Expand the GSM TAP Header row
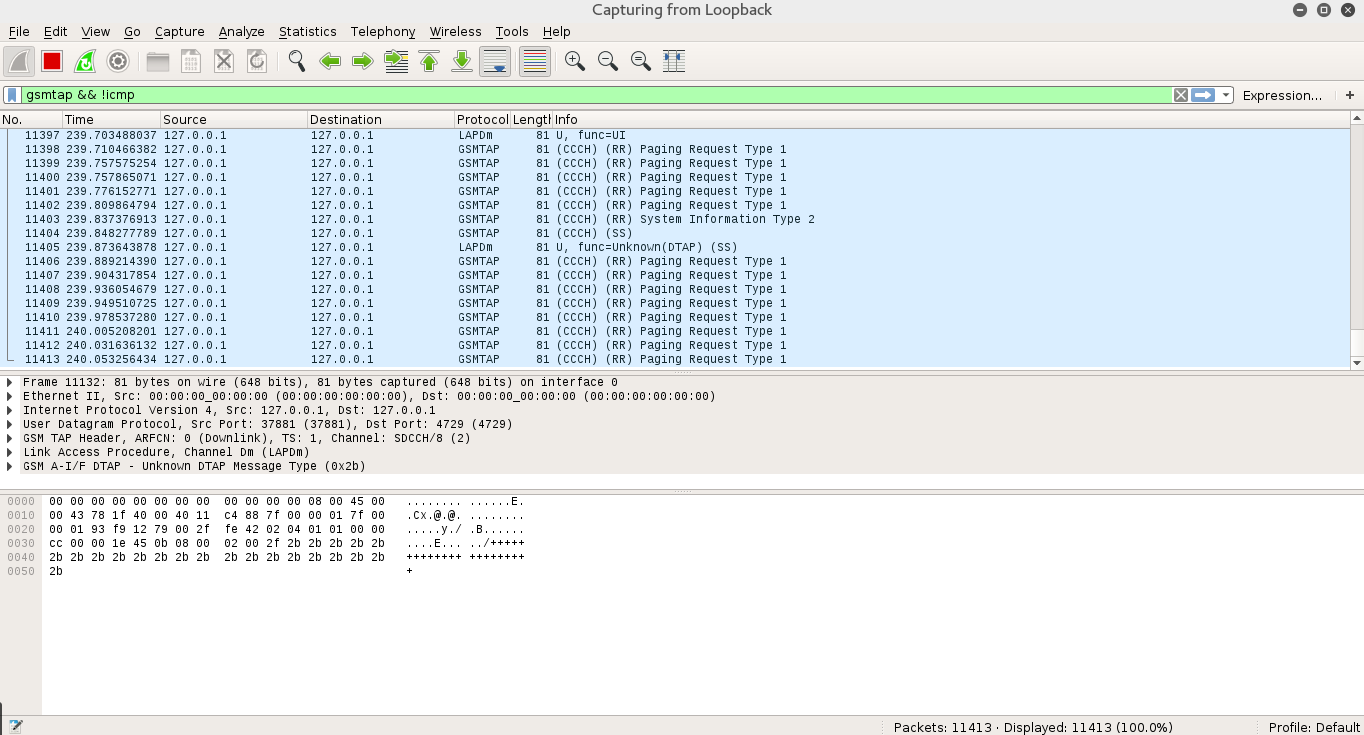This screenshot has height=735, width=1364. coord(10,438)
